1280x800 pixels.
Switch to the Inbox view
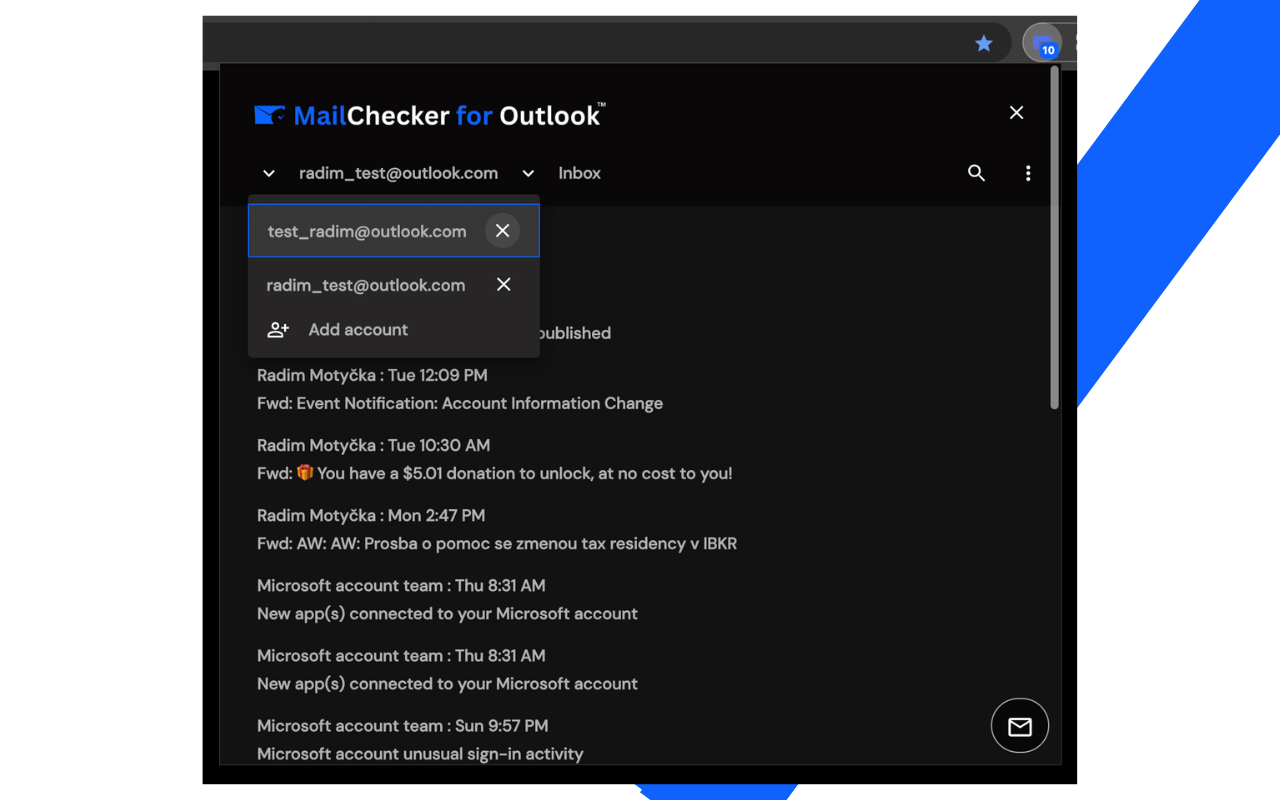pyautogui.click(x=579, y=173)
